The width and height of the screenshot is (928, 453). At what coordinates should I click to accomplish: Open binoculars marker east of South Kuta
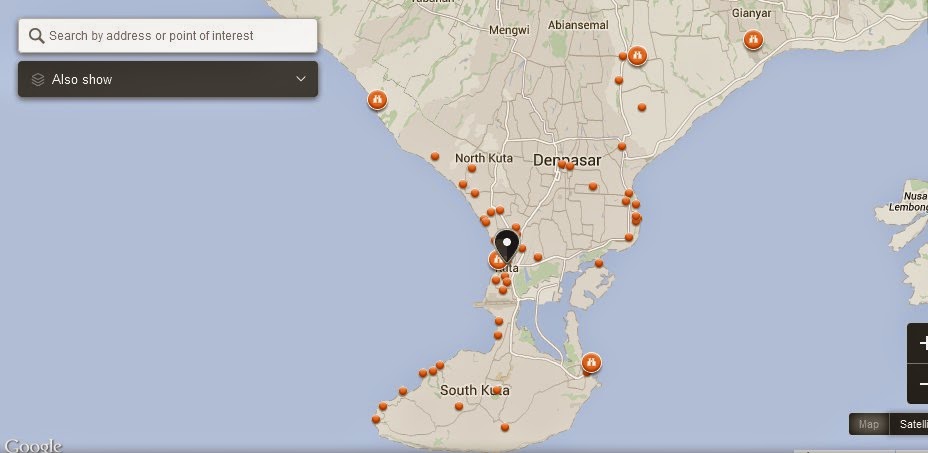click(591, 362)
